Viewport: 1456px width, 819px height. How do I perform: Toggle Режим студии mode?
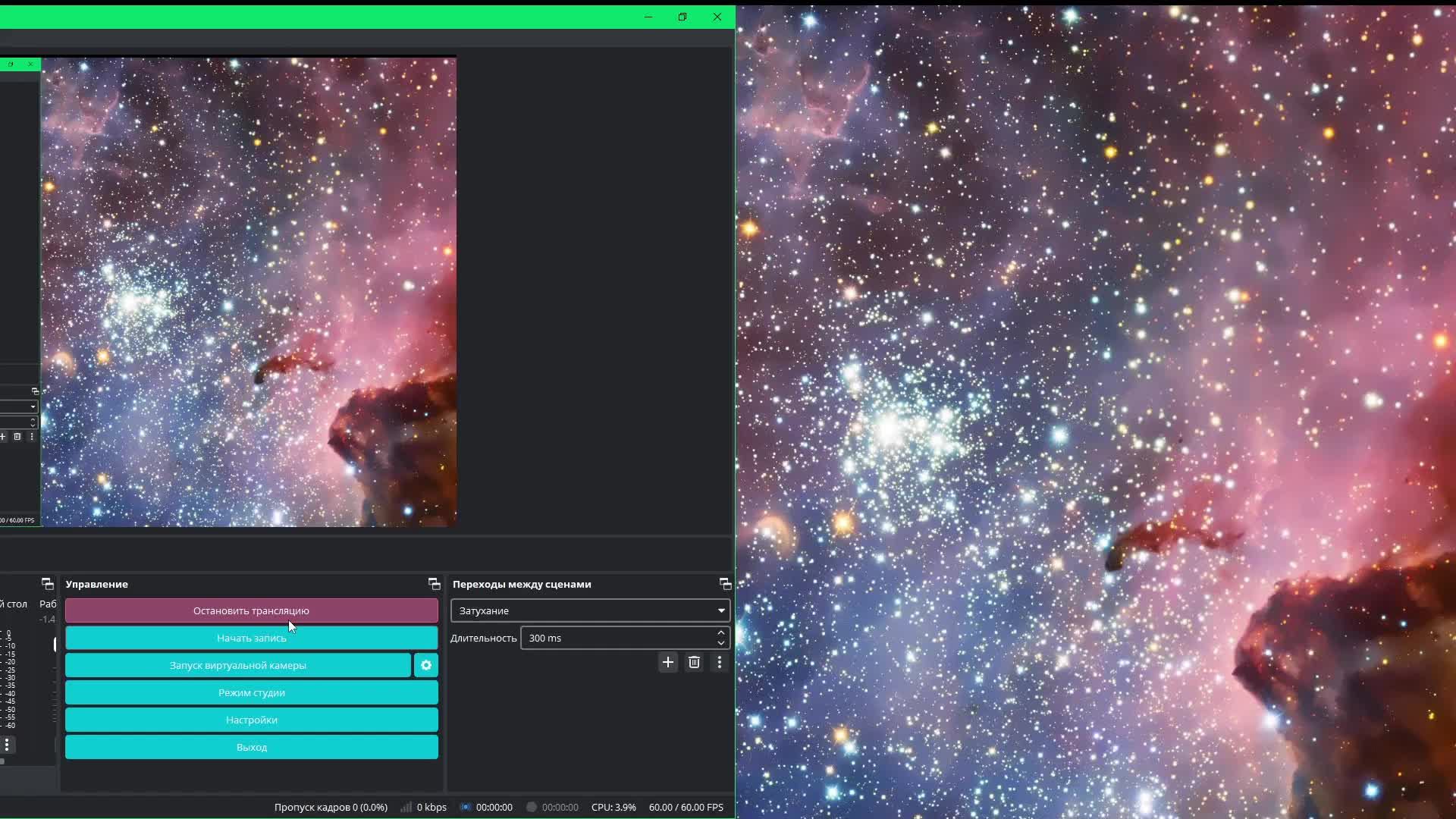[x=251, y=692]
